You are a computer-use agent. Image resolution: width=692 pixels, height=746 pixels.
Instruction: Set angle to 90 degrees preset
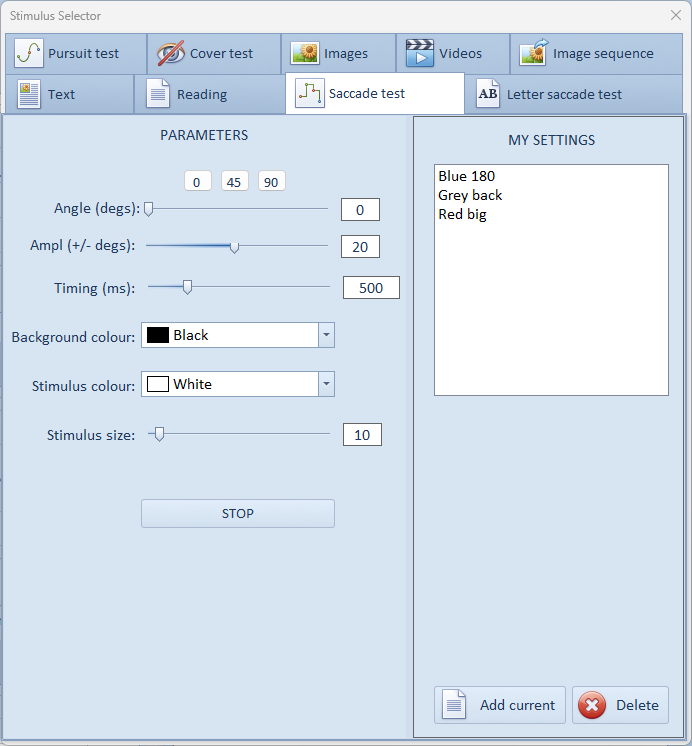point(271,181)
